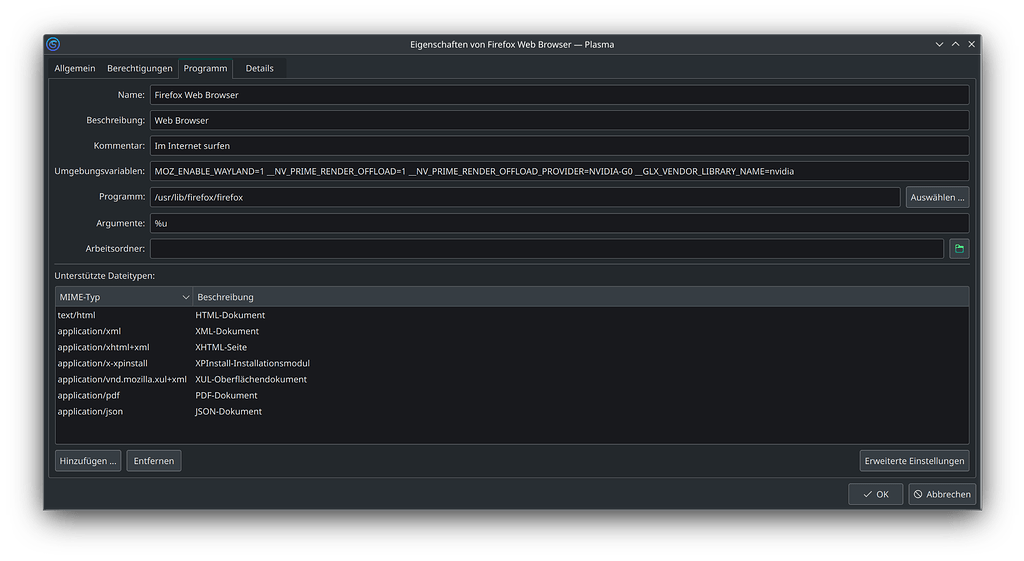Click the empty Arbeitsordner input field

pyautogui.click(x=547, y=249)
